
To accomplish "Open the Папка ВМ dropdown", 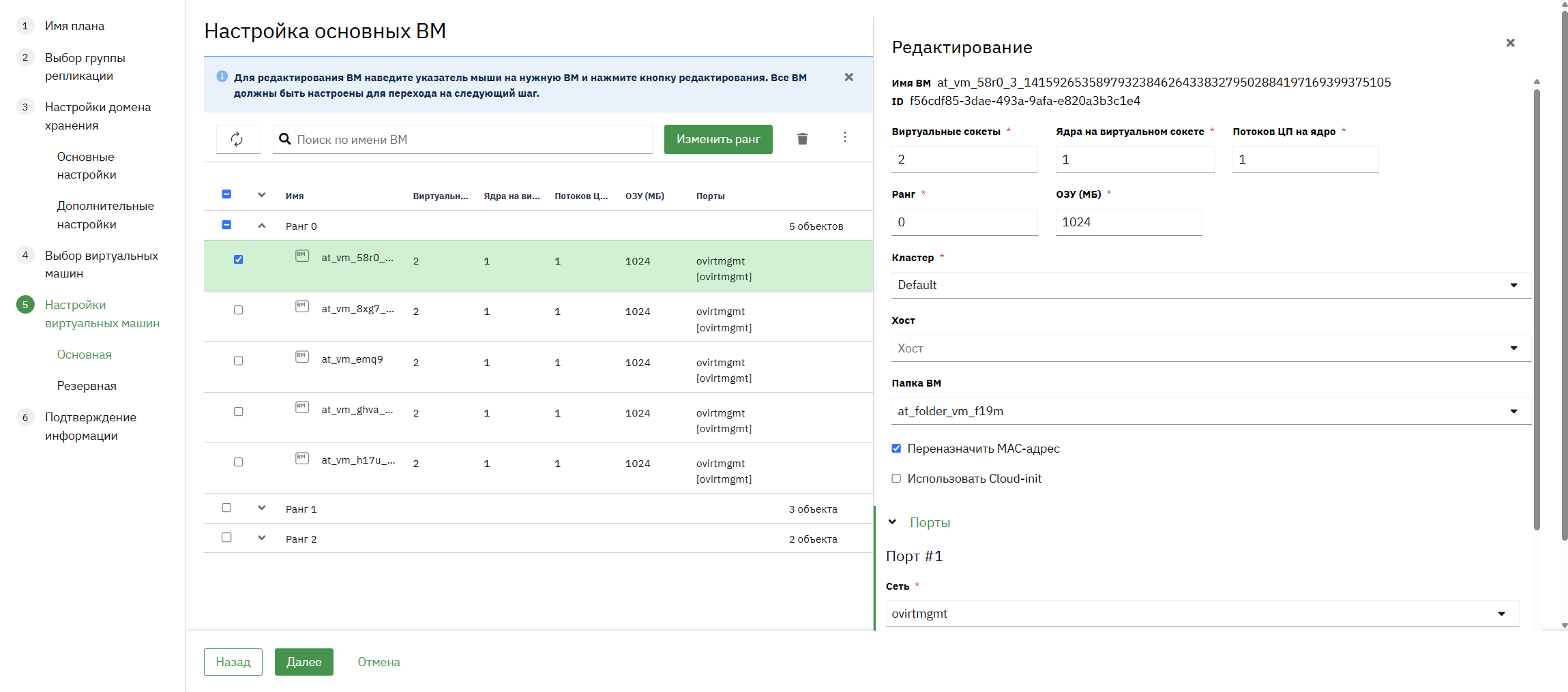I will [1211, 411].
